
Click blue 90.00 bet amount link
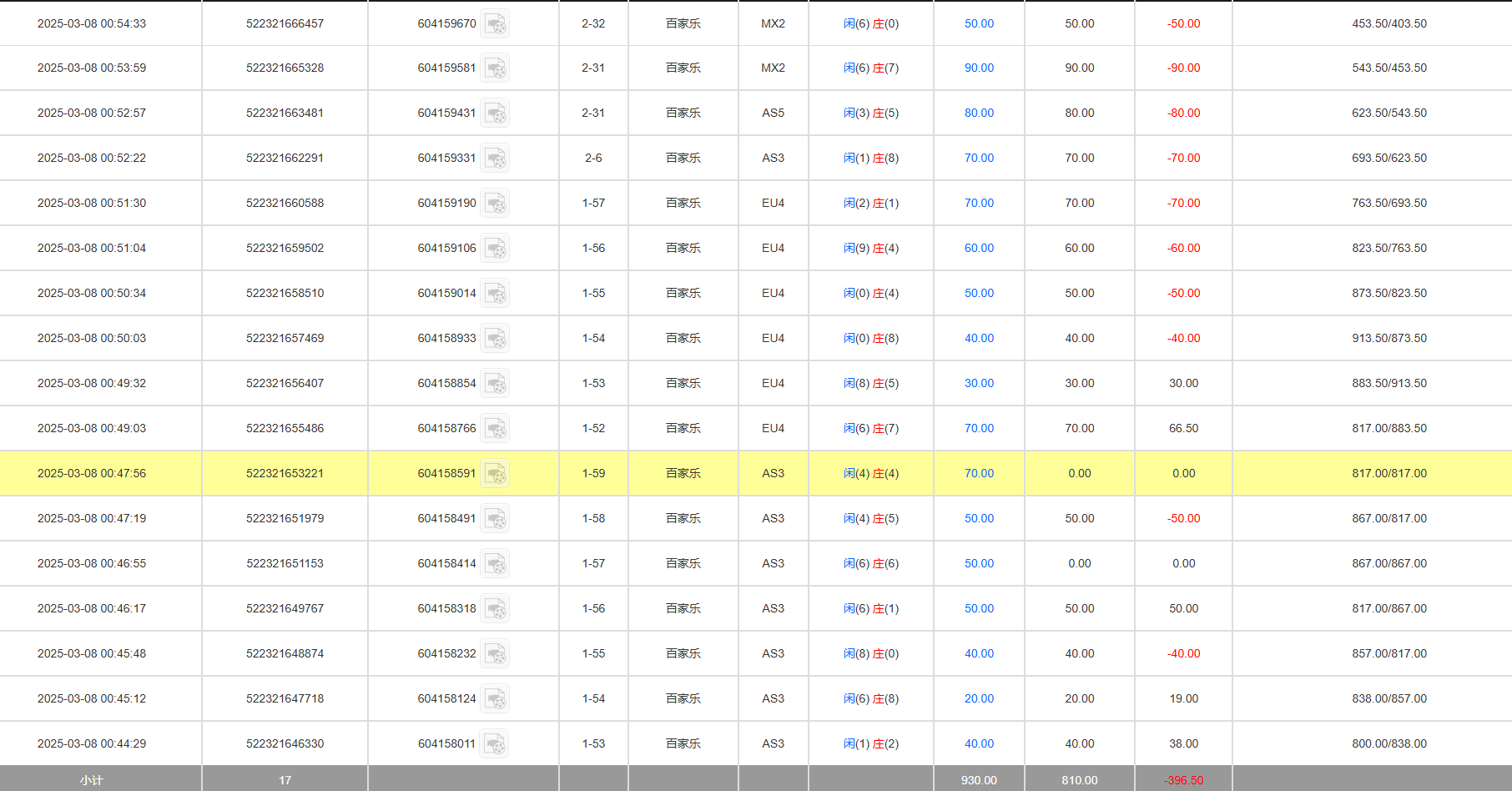click(x=979, y=68)
